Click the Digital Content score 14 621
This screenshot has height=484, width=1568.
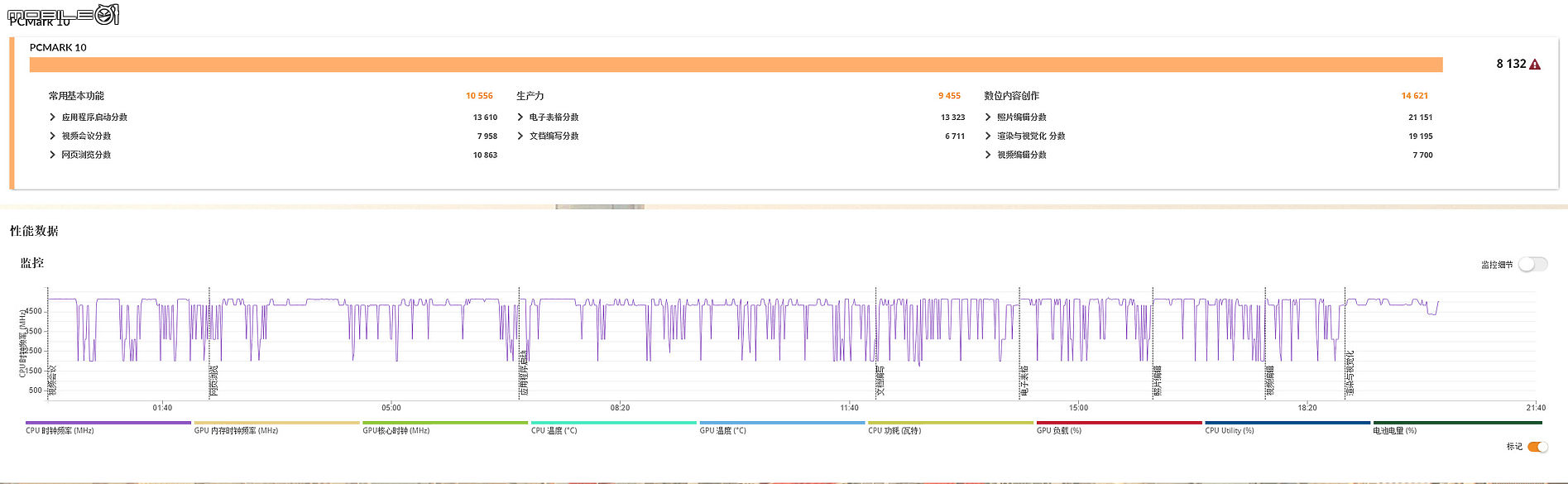1415,96
